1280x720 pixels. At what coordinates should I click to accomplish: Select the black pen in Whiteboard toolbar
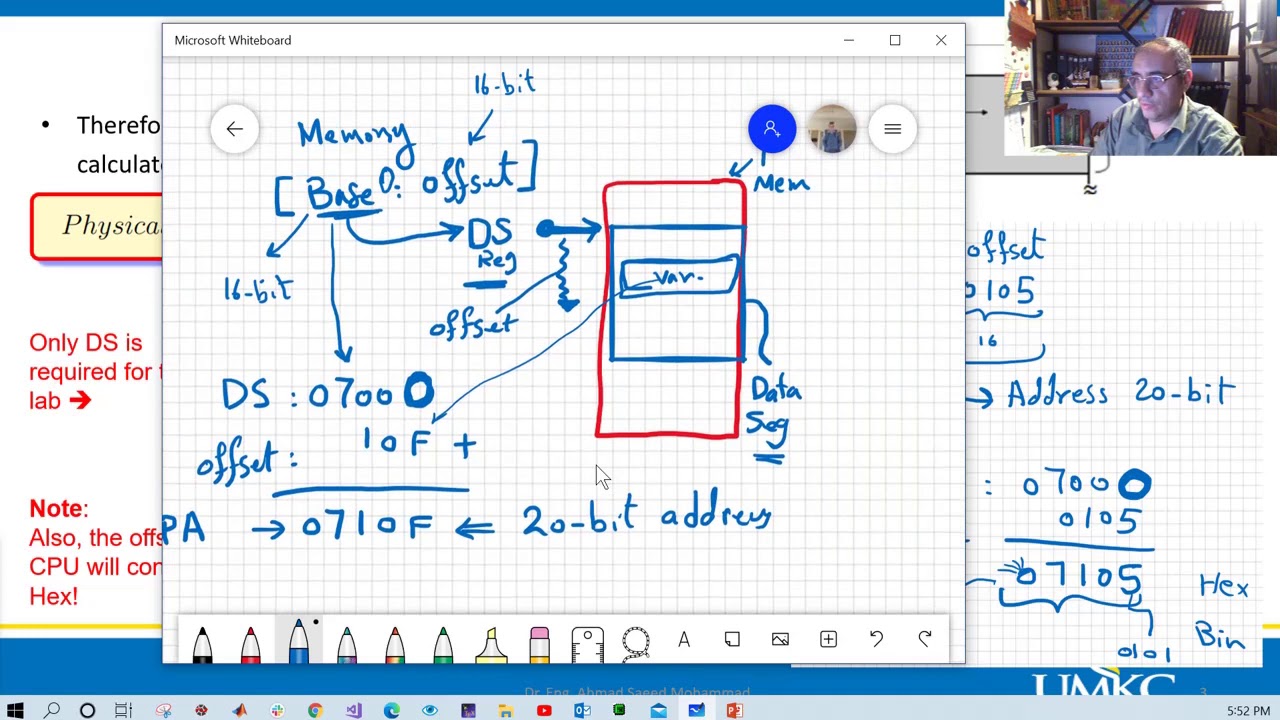coord(202,643)
